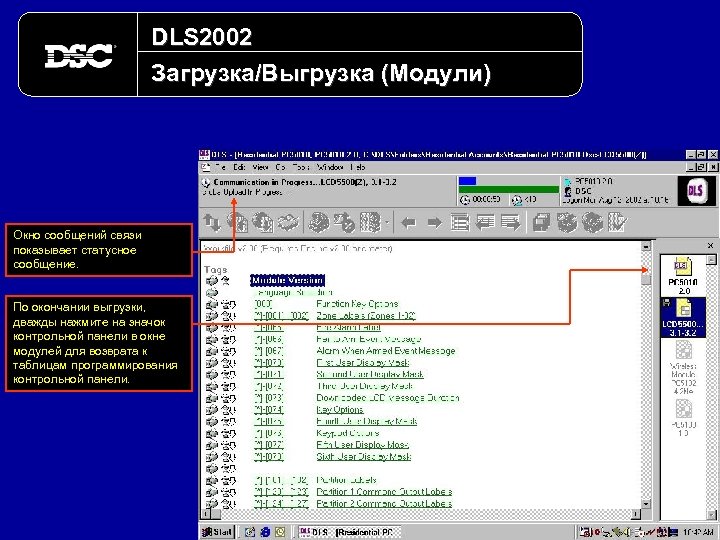The width and height of the screenshot is (720, 540).
Task: Select the Wireless Module PC5132 icon
Action: click(683, 368)
